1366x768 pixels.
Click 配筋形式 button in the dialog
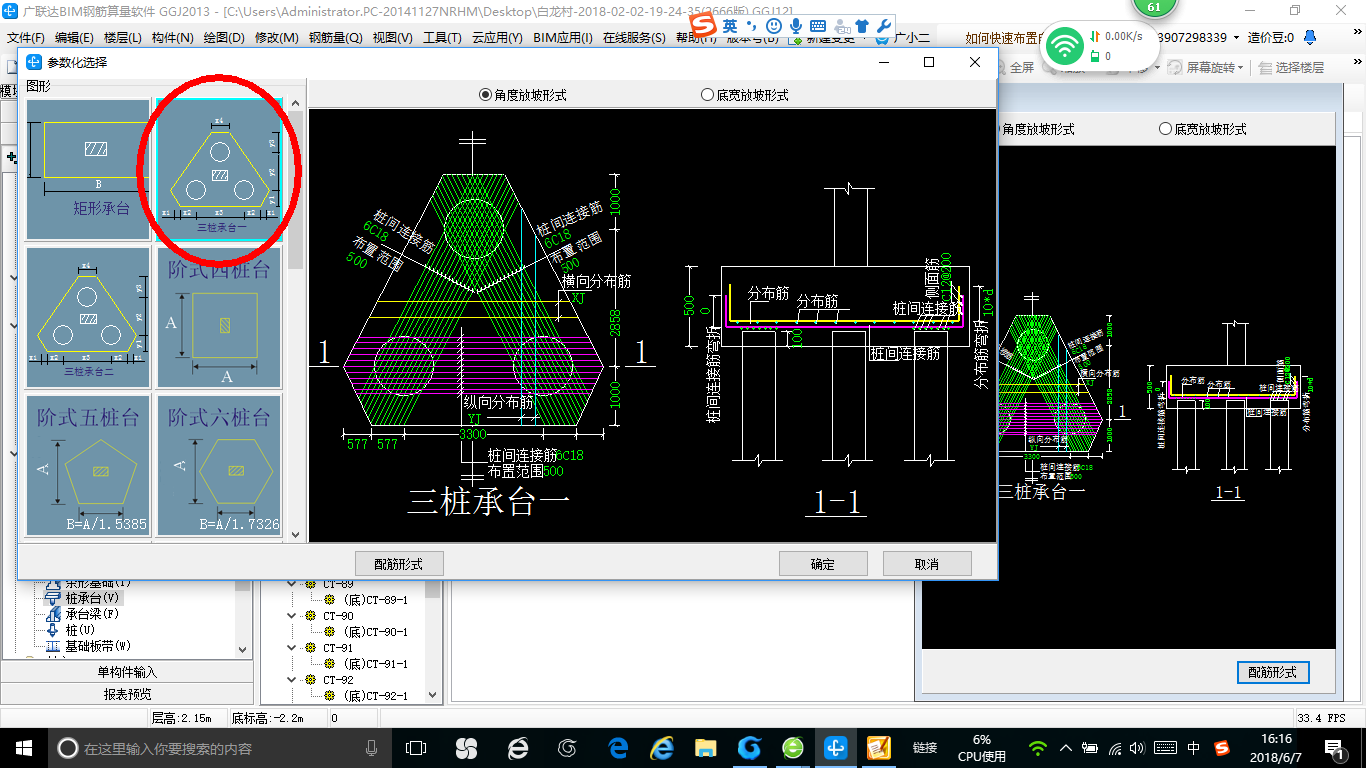pos(399,564)
